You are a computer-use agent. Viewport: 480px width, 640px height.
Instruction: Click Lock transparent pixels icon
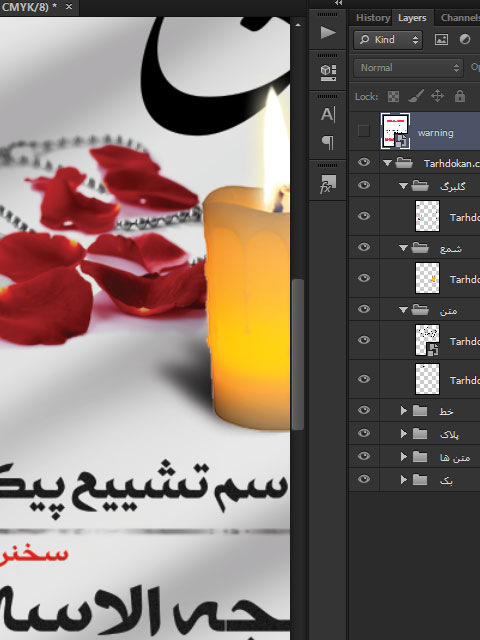click(393, 97)
